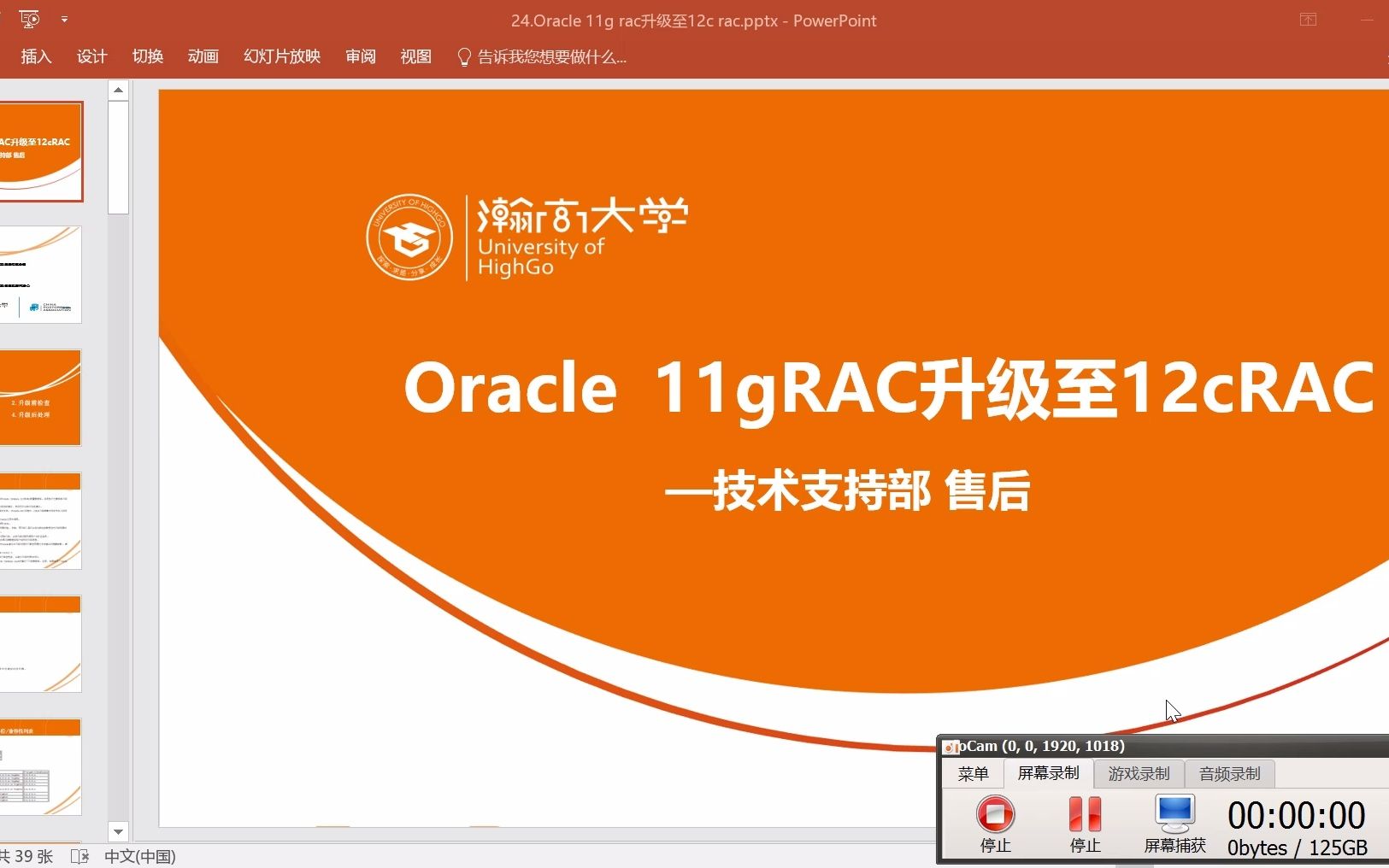The height and width of the screenshot is (868, 1389).
Task: Switch to the 切换 ribbon tab
Action: coord(147,56)
